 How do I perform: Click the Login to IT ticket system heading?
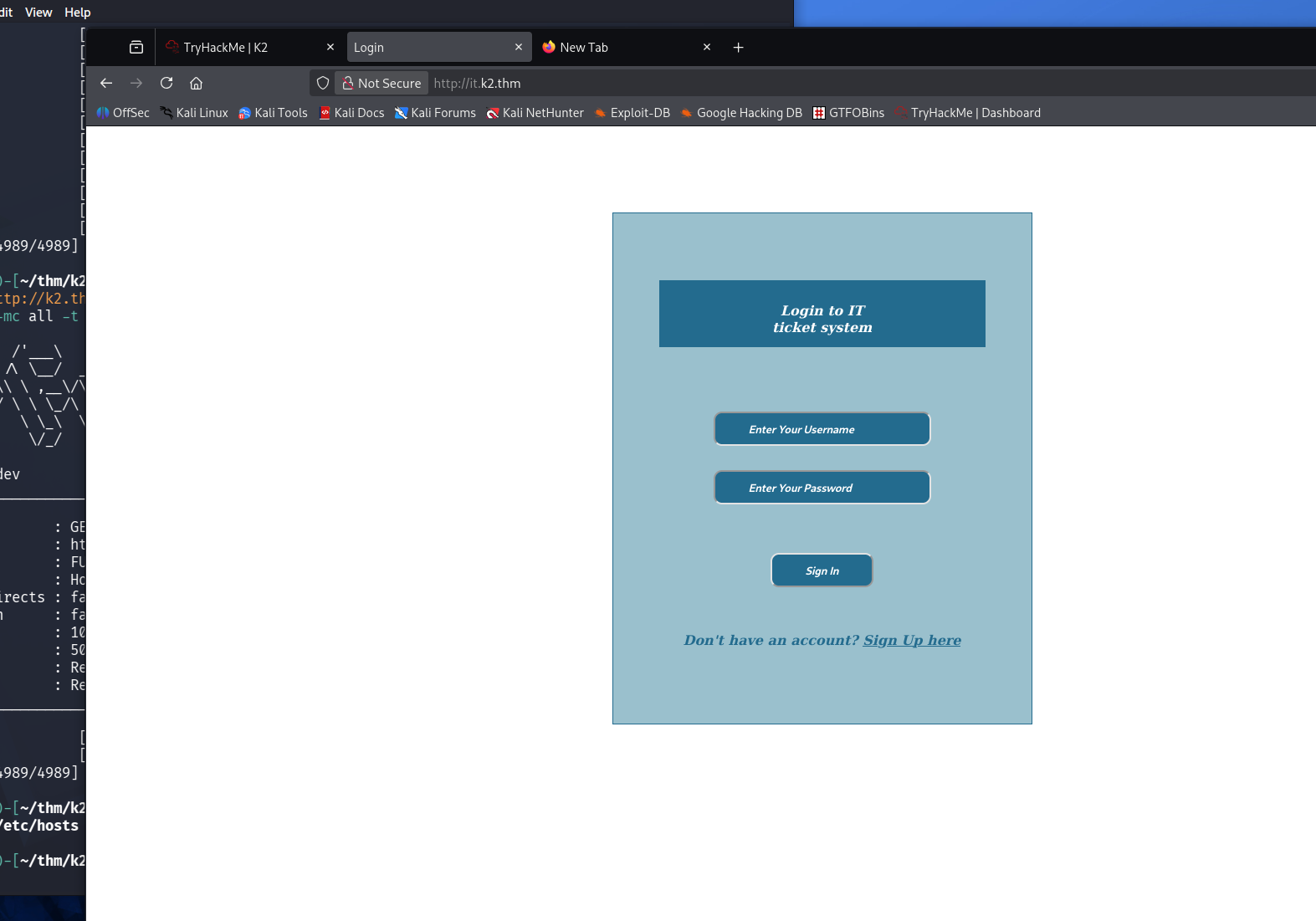822,319
